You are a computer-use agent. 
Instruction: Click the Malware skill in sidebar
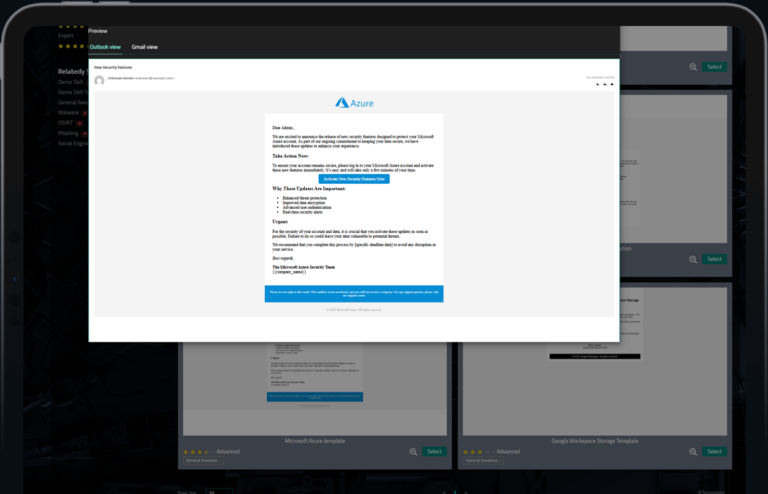coord(70,113)
